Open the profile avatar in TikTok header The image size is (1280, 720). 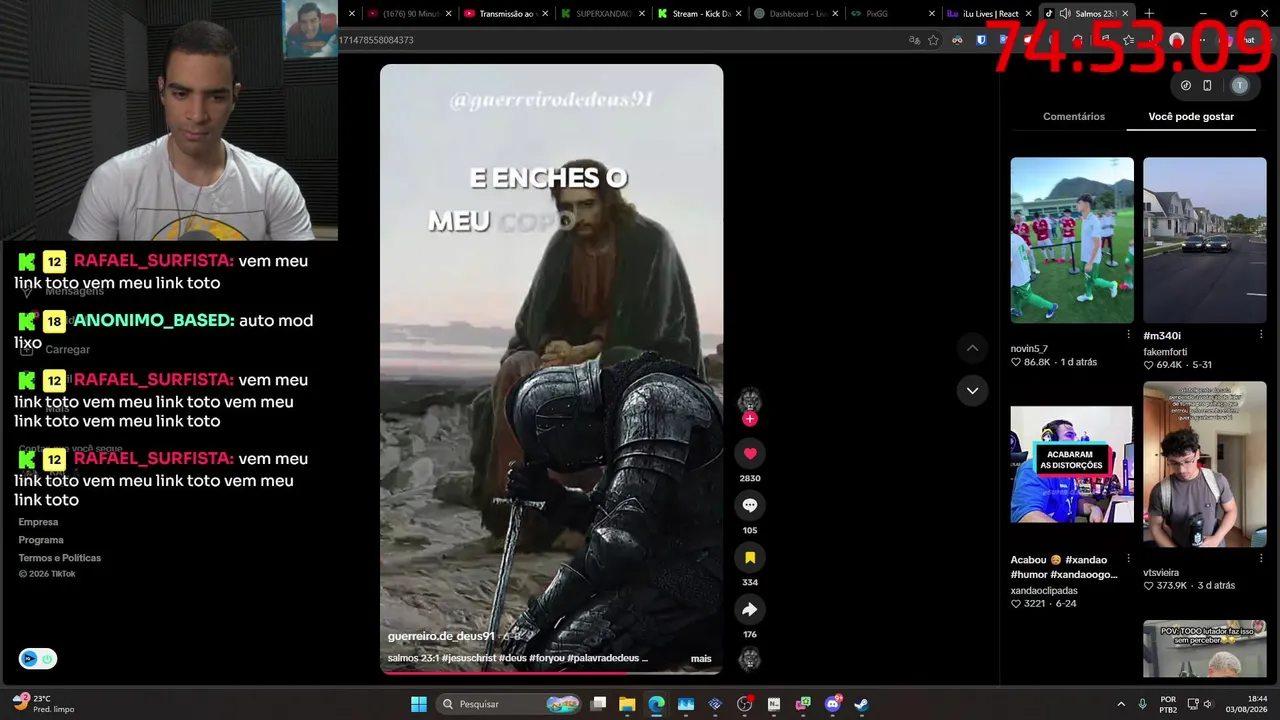[1240, 85]
